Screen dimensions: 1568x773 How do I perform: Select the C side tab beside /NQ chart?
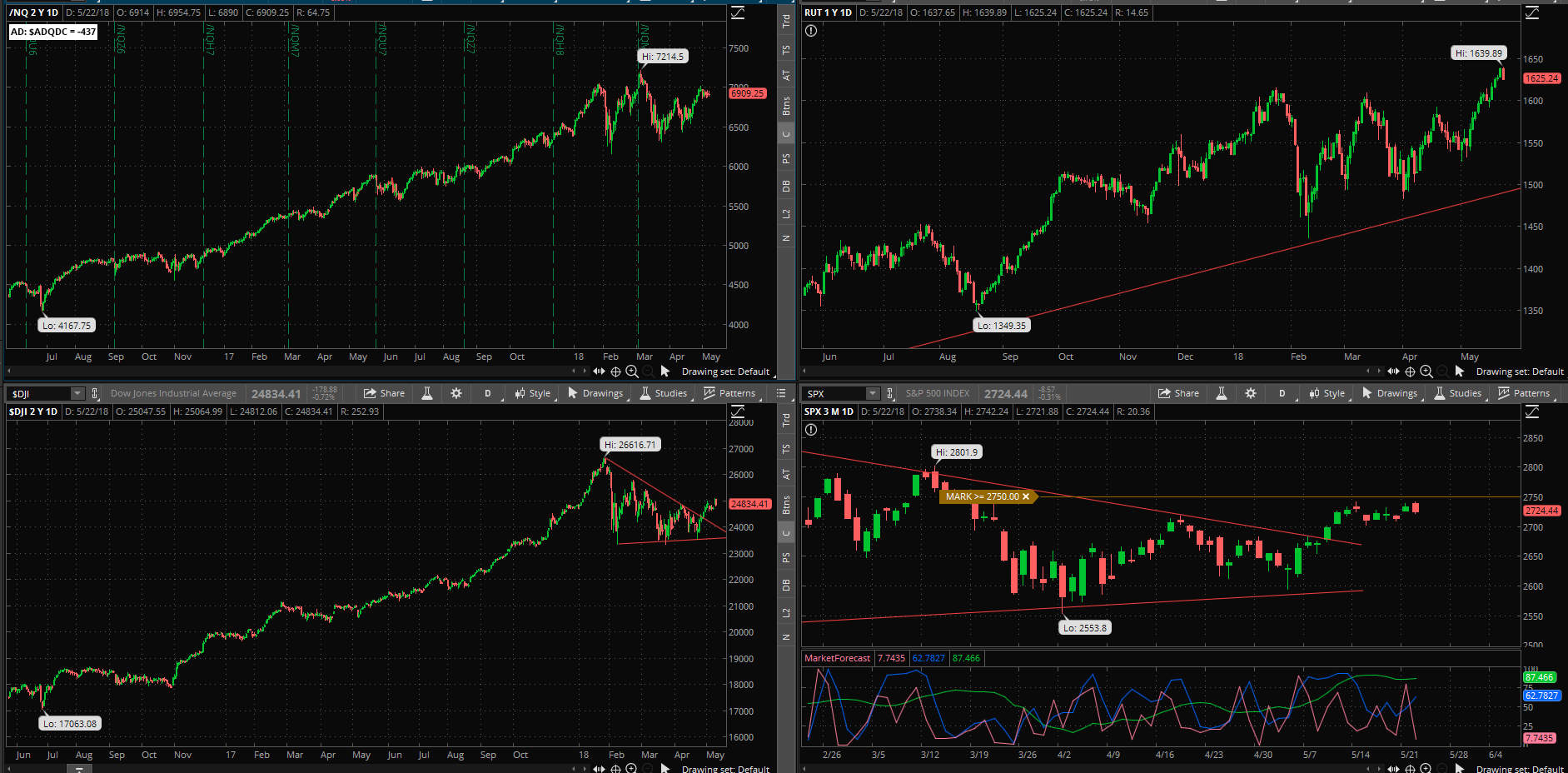coord(785,134)
